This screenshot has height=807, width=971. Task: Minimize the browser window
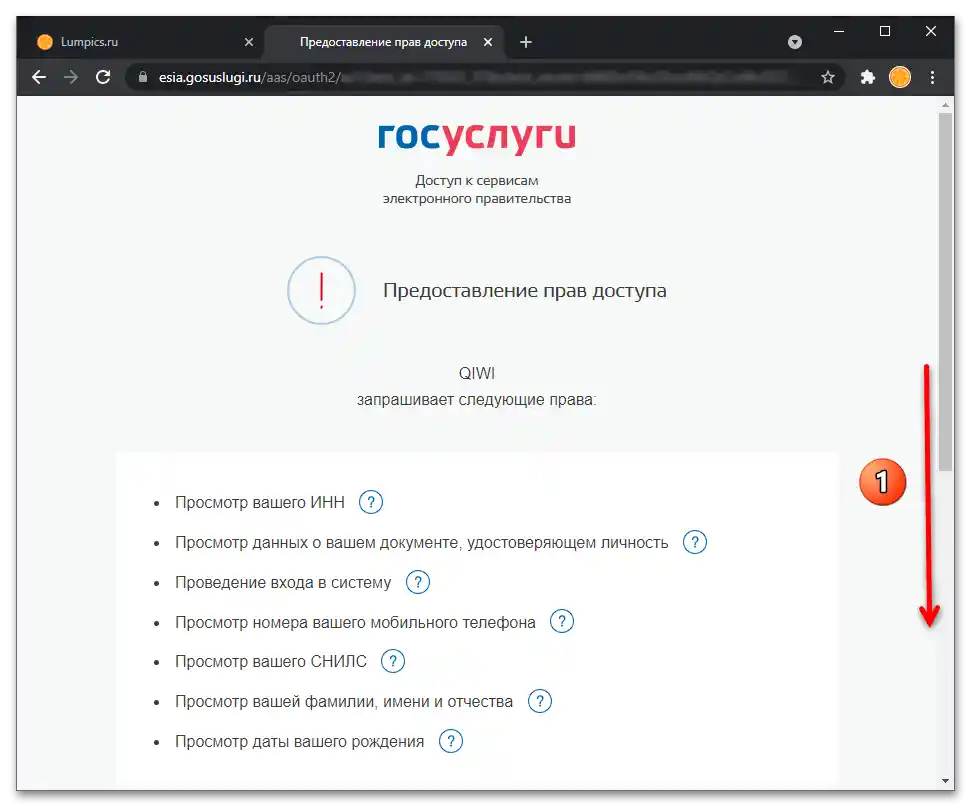coord(839,31)
